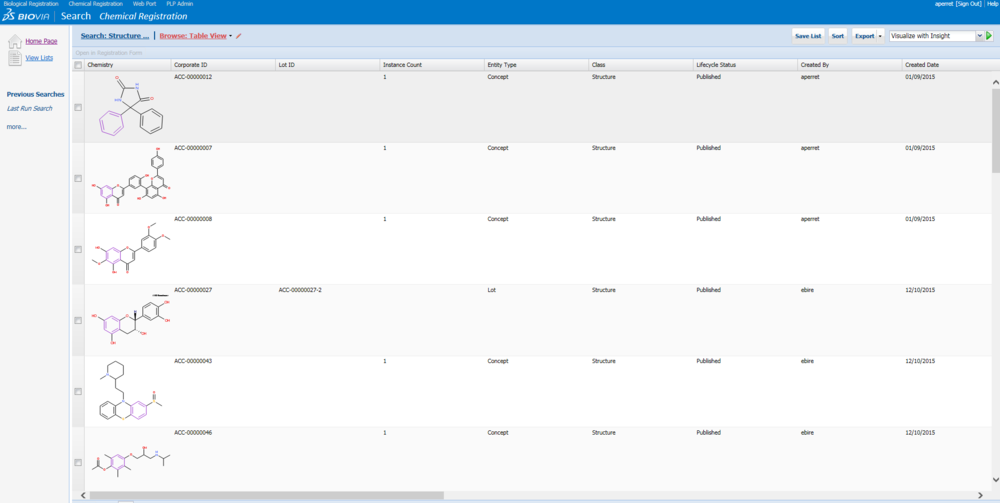This screenshot has height=503, width=1000.
Task: Sort by the Corporate ID column header
Action: (x=191, y=65)
